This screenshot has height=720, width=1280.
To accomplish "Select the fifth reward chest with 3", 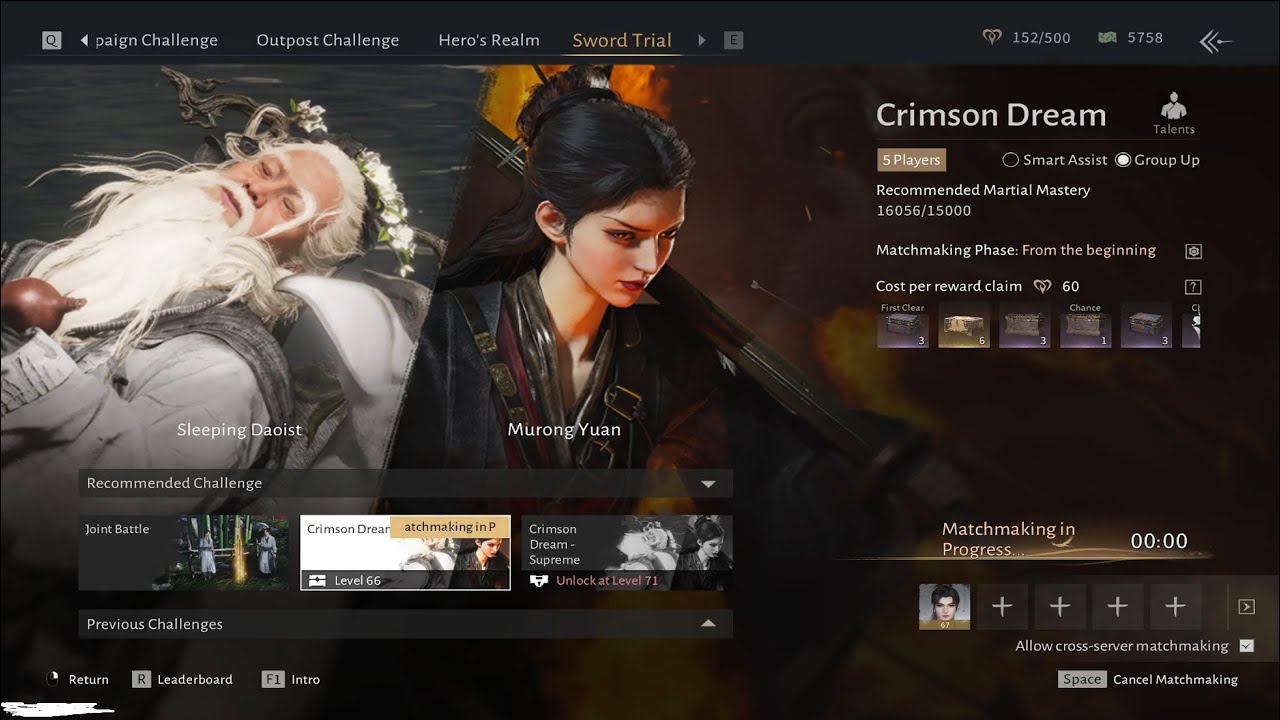I will tap(1146, 326).
